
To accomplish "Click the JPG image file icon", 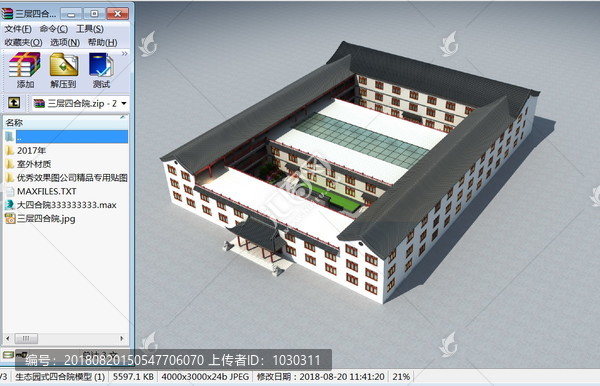I will pos(10,219).
